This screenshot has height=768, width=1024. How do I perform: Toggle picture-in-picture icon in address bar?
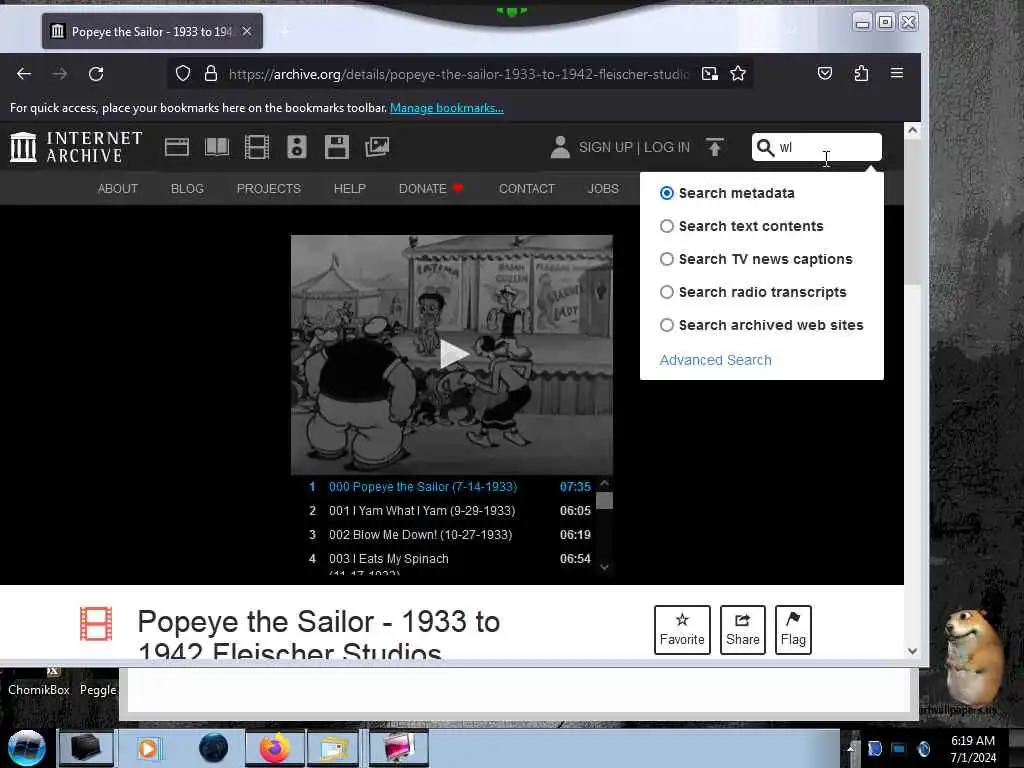click(710, 74)
